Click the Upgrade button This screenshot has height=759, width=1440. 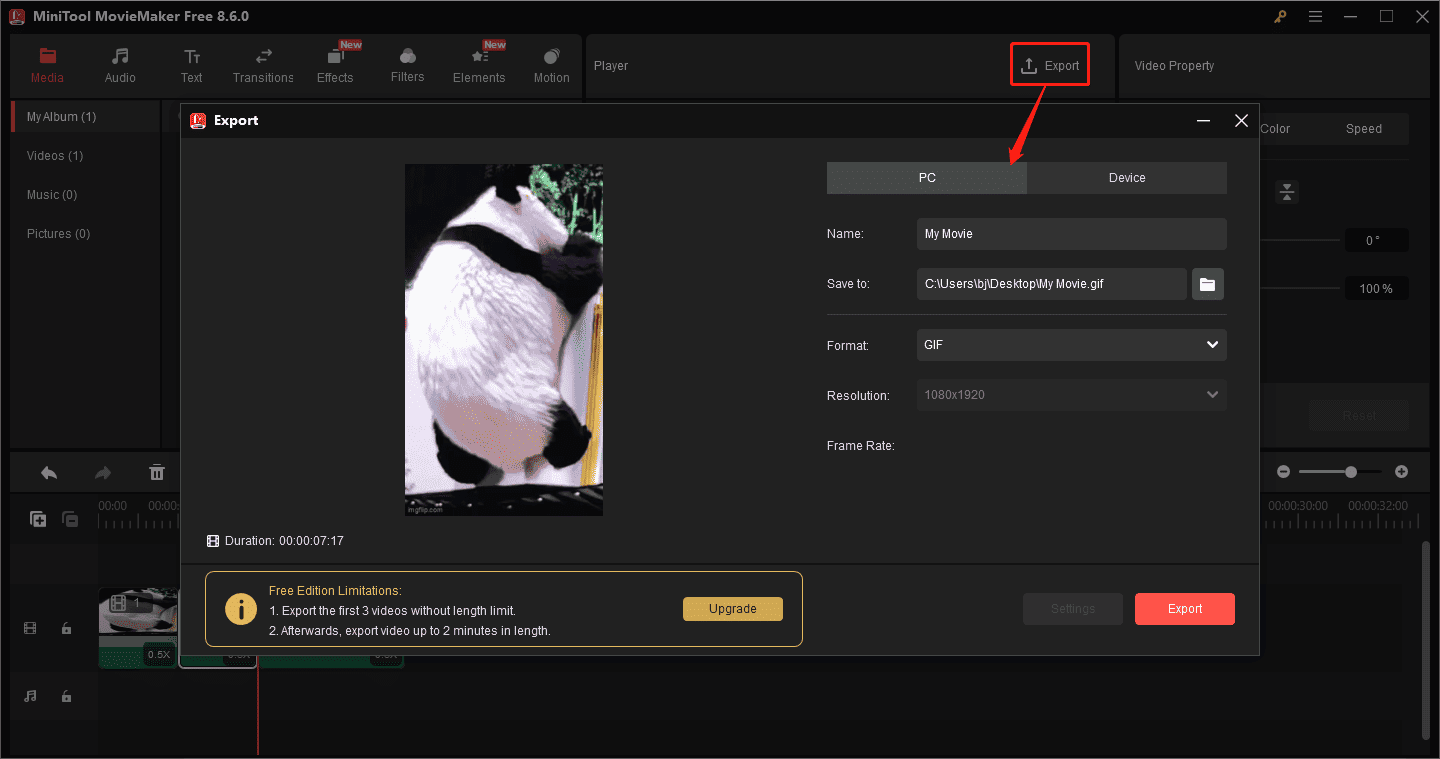pos(733,609)
